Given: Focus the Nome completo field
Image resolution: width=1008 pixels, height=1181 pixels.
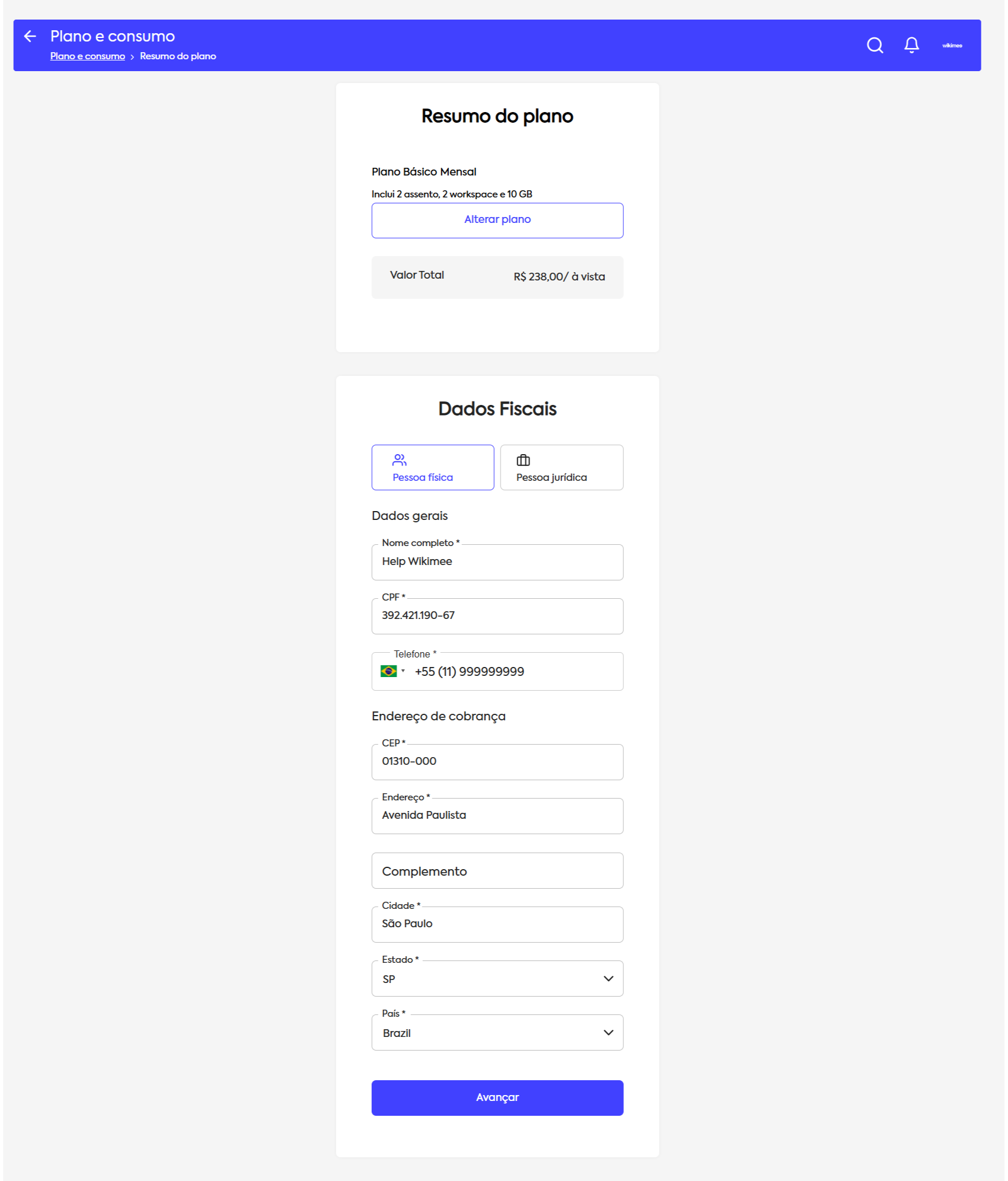Looking at the screenshot, I should coord(497,562).
